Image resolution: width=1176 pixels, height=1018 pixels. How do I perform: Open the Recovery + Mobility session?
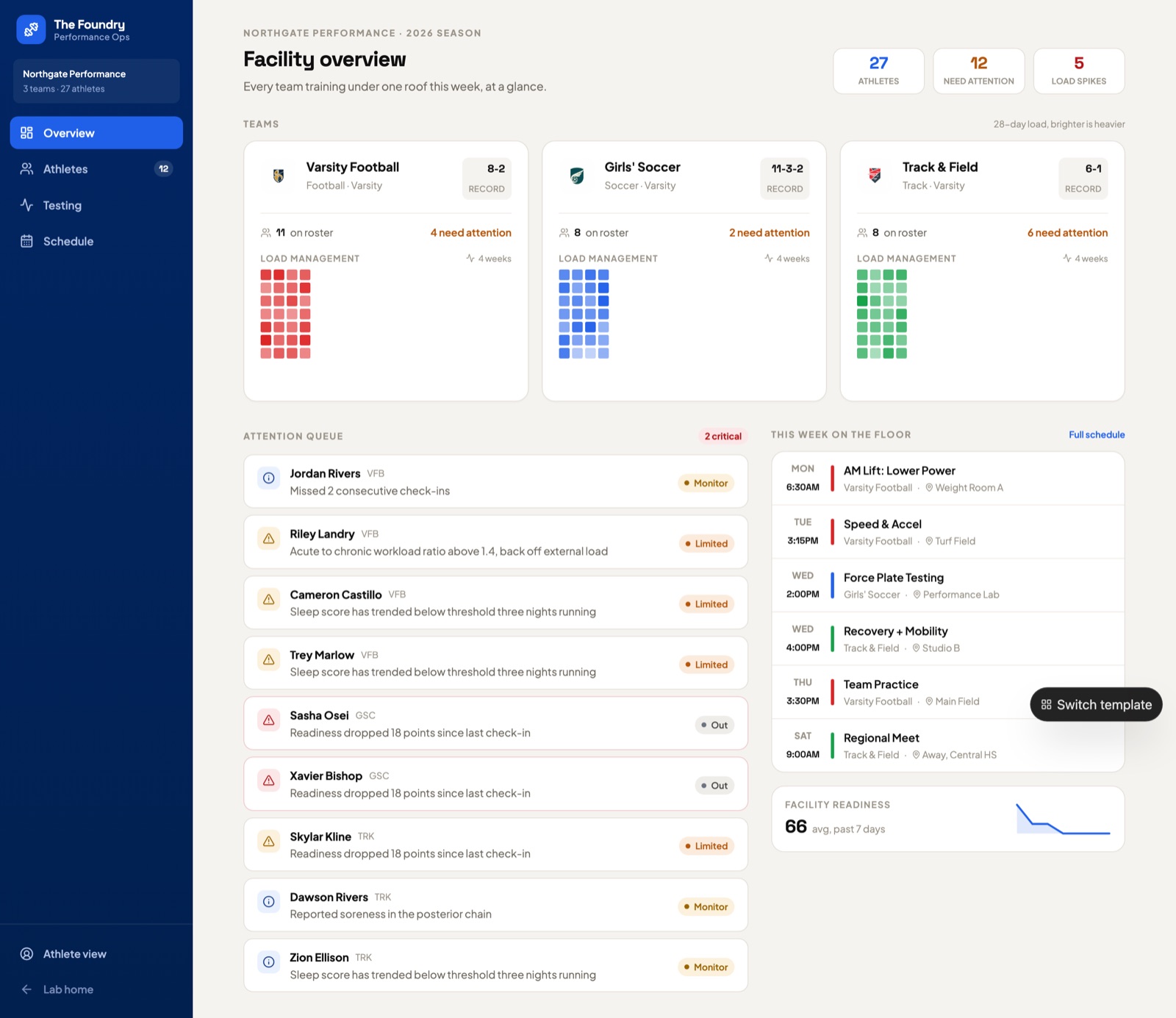(948, 639)
